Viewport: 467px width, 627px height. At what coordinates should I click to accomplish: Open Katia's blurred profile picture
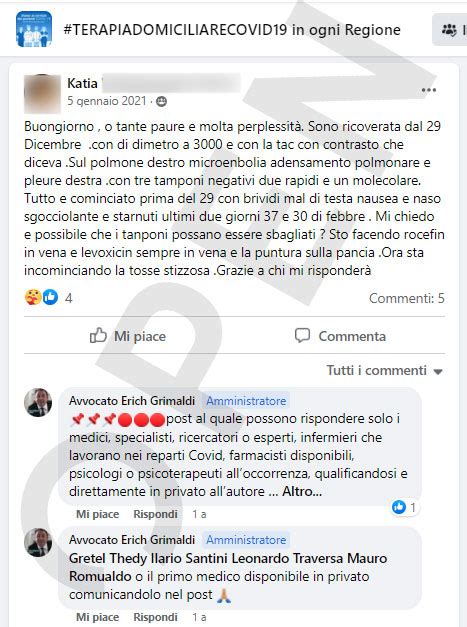[42, 93]
